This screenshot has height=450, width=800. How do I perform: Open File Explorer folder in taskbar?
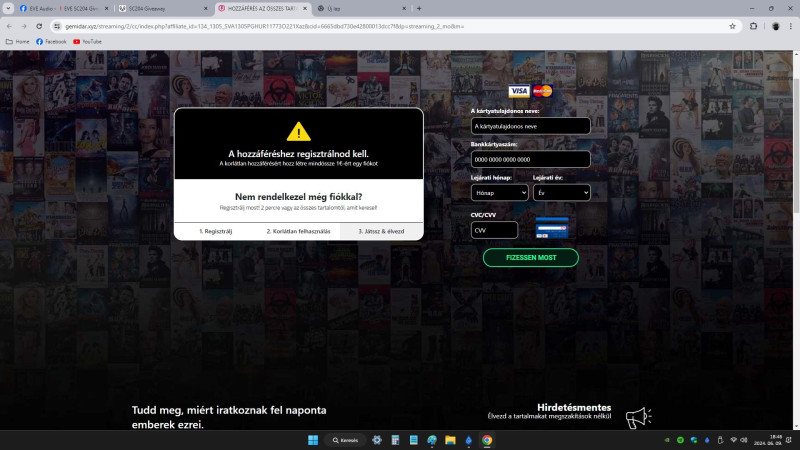tap(450, 440)
